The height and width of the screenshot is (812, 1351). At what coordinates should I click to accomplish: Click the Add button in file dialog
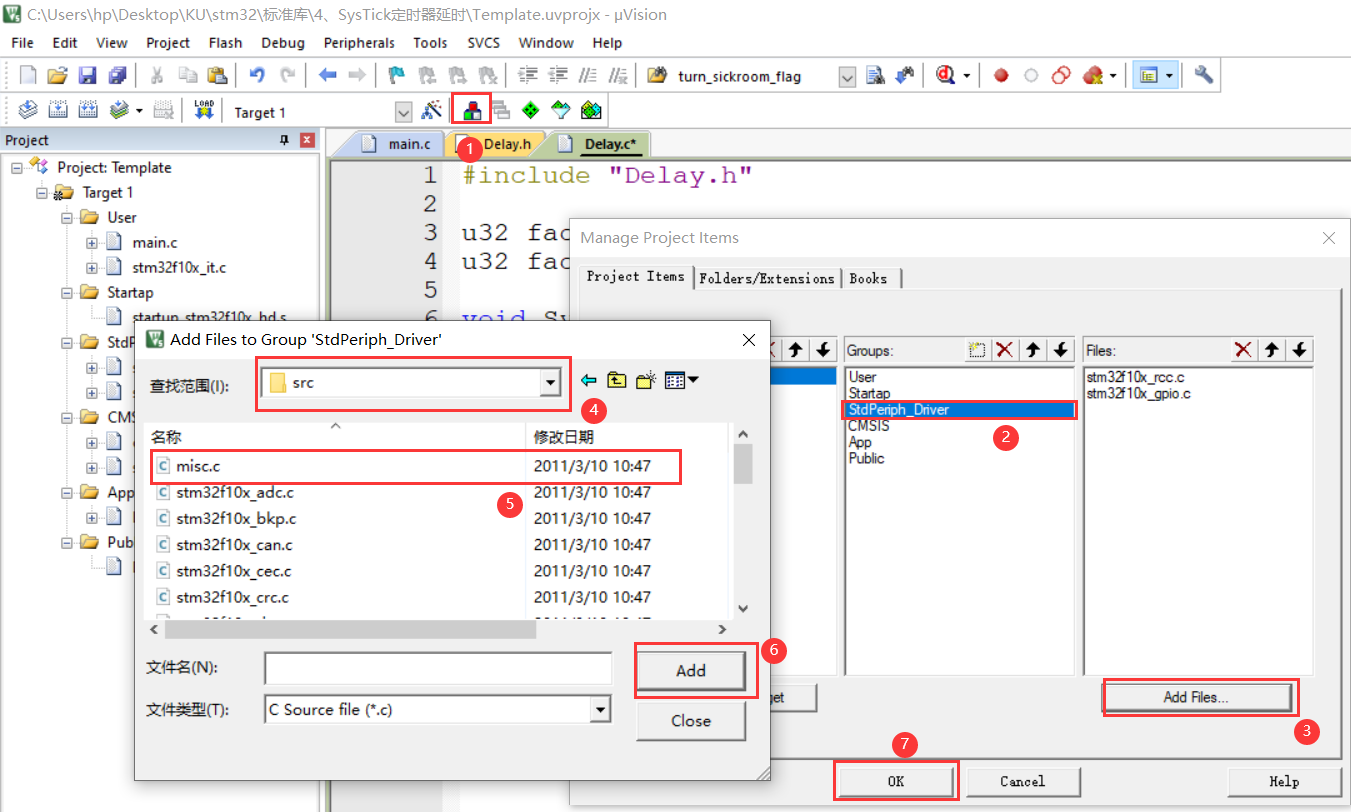click(x=691, y=671)
